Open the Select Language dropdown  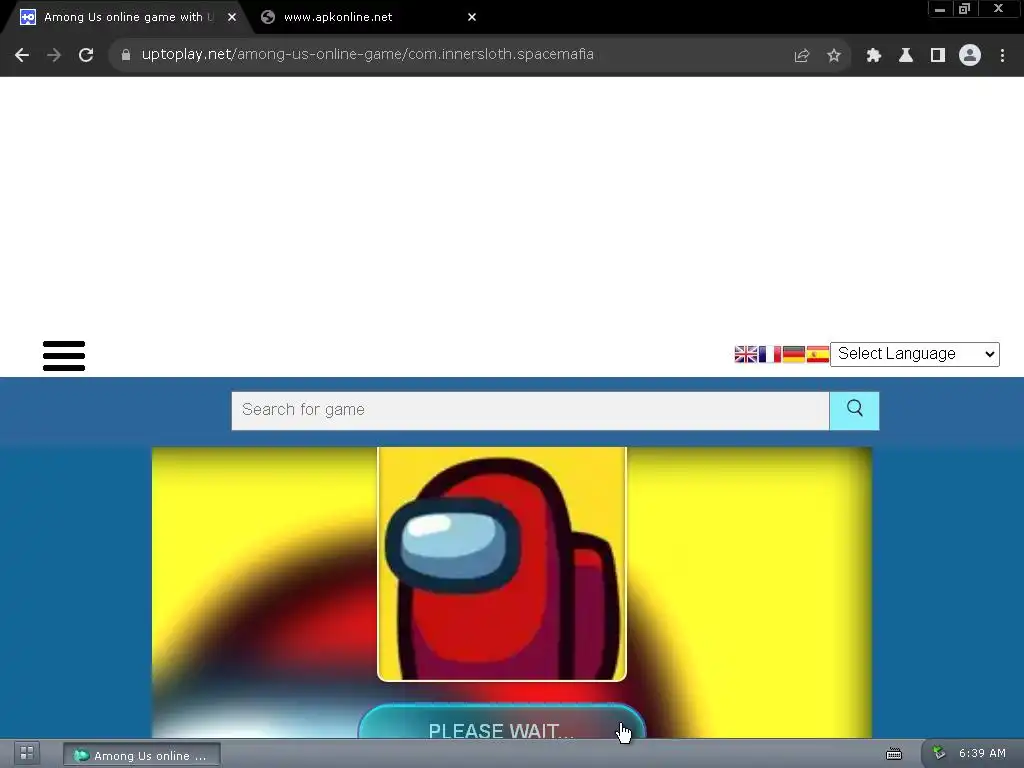(x=914, y=354)
